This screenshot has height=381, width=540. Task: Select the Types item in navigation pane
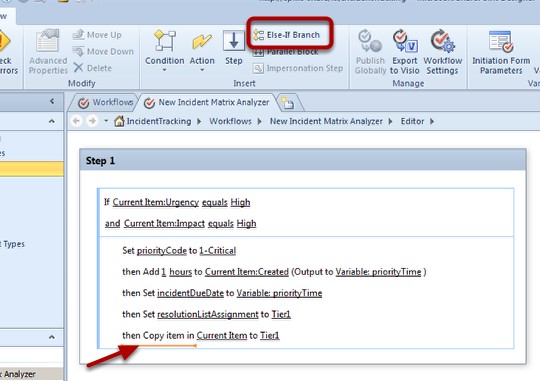pyautogui.click(x=12, y=244)
